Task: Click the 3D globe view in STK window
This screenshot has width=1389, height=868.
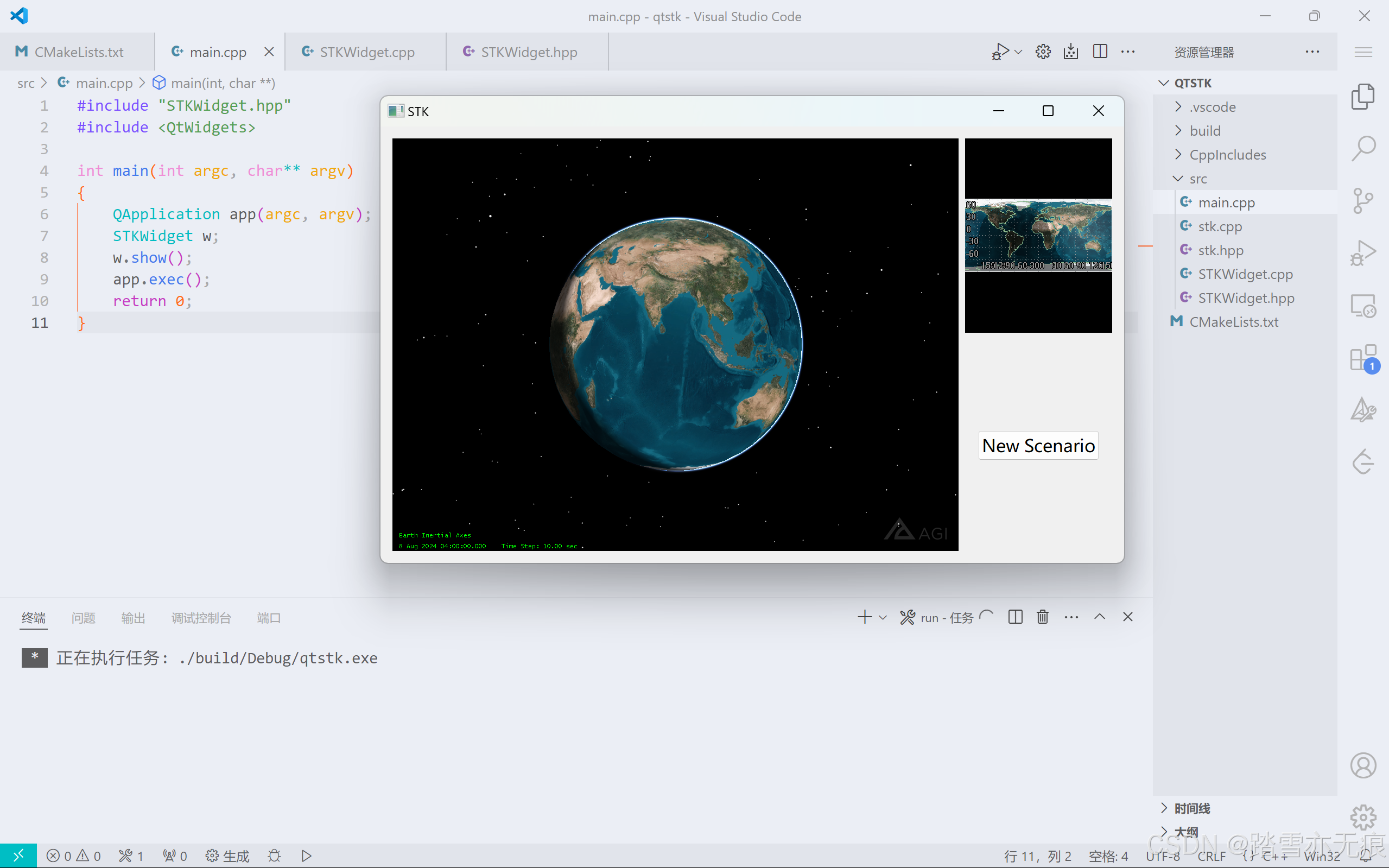Action: tap(675, 345)
